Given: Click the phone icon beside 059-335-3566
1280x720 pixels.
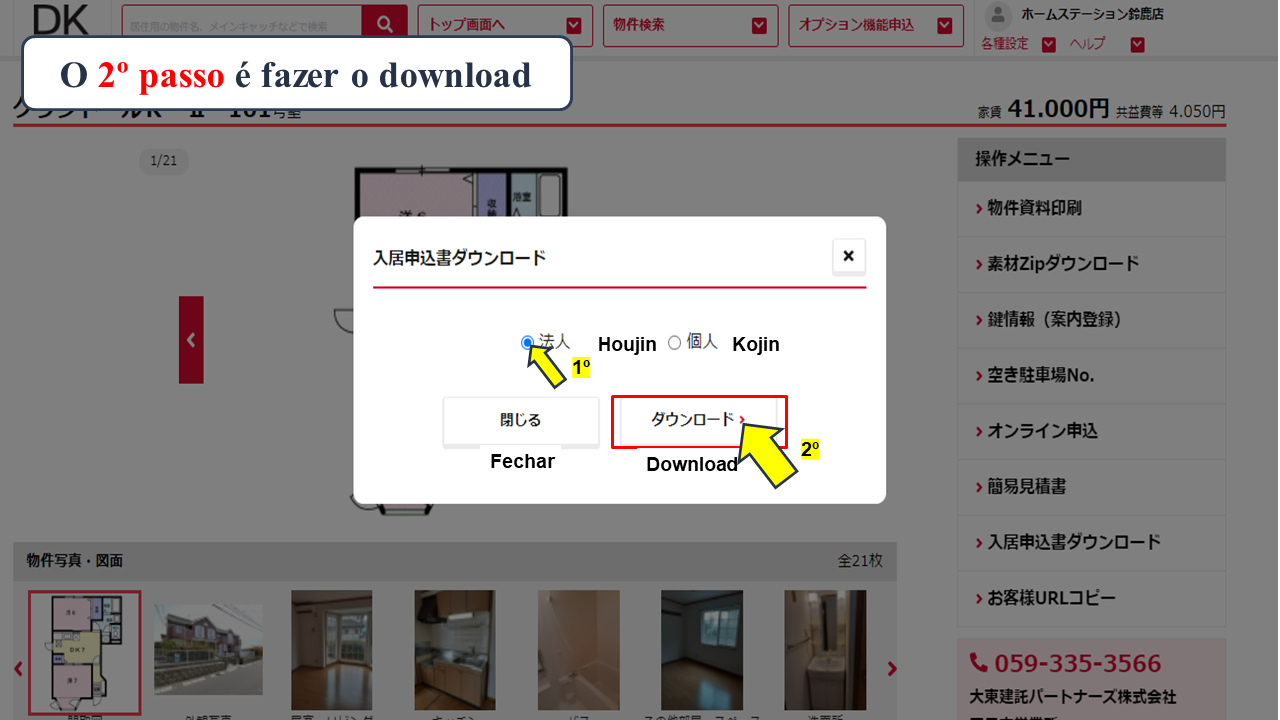Looking at the screenshot, I should [978, 663].
